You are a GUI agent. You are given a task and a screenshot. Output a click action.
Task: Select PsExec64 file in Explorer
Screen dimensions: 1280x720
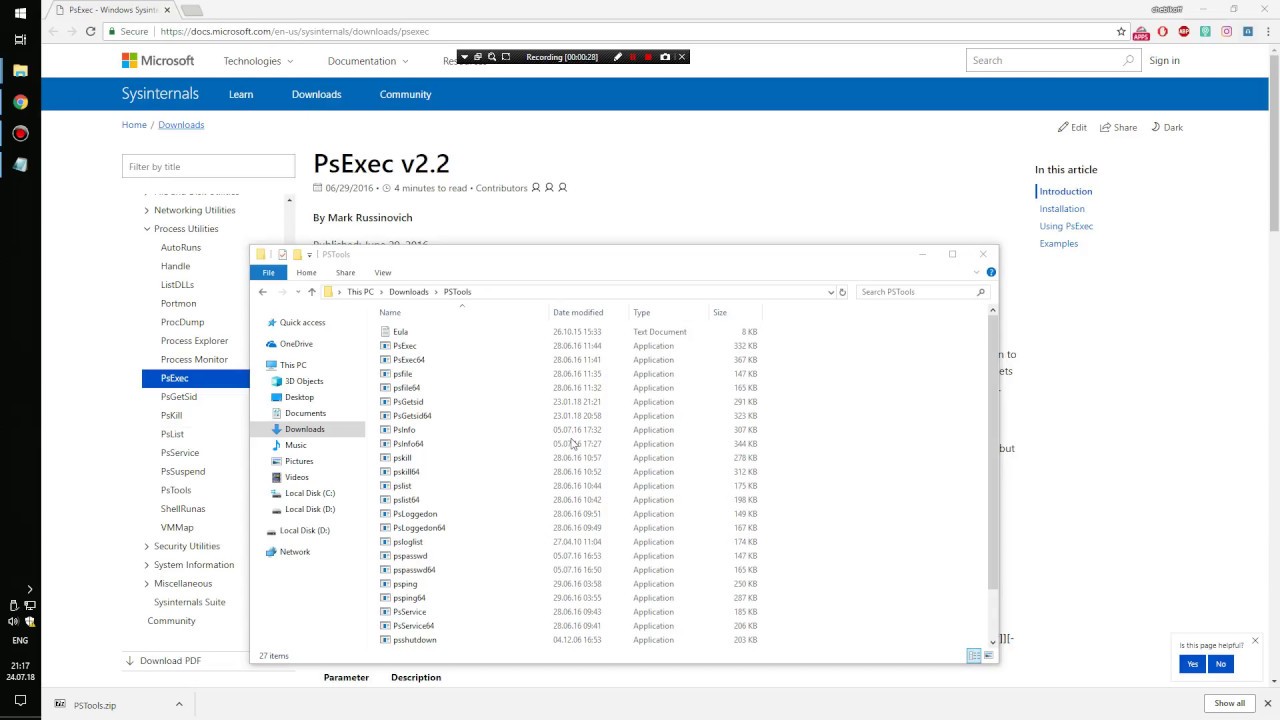[x=408, y=360]
